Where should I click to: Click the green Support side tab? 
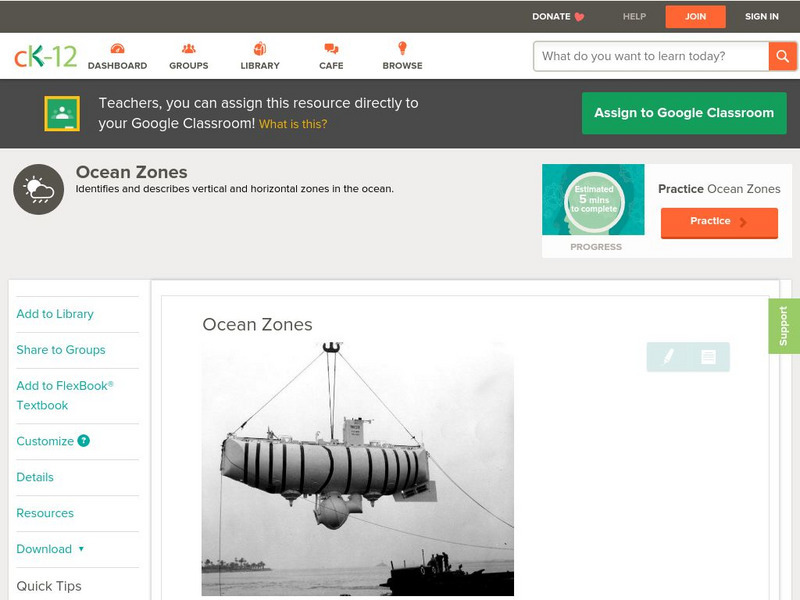pos(784,326)
